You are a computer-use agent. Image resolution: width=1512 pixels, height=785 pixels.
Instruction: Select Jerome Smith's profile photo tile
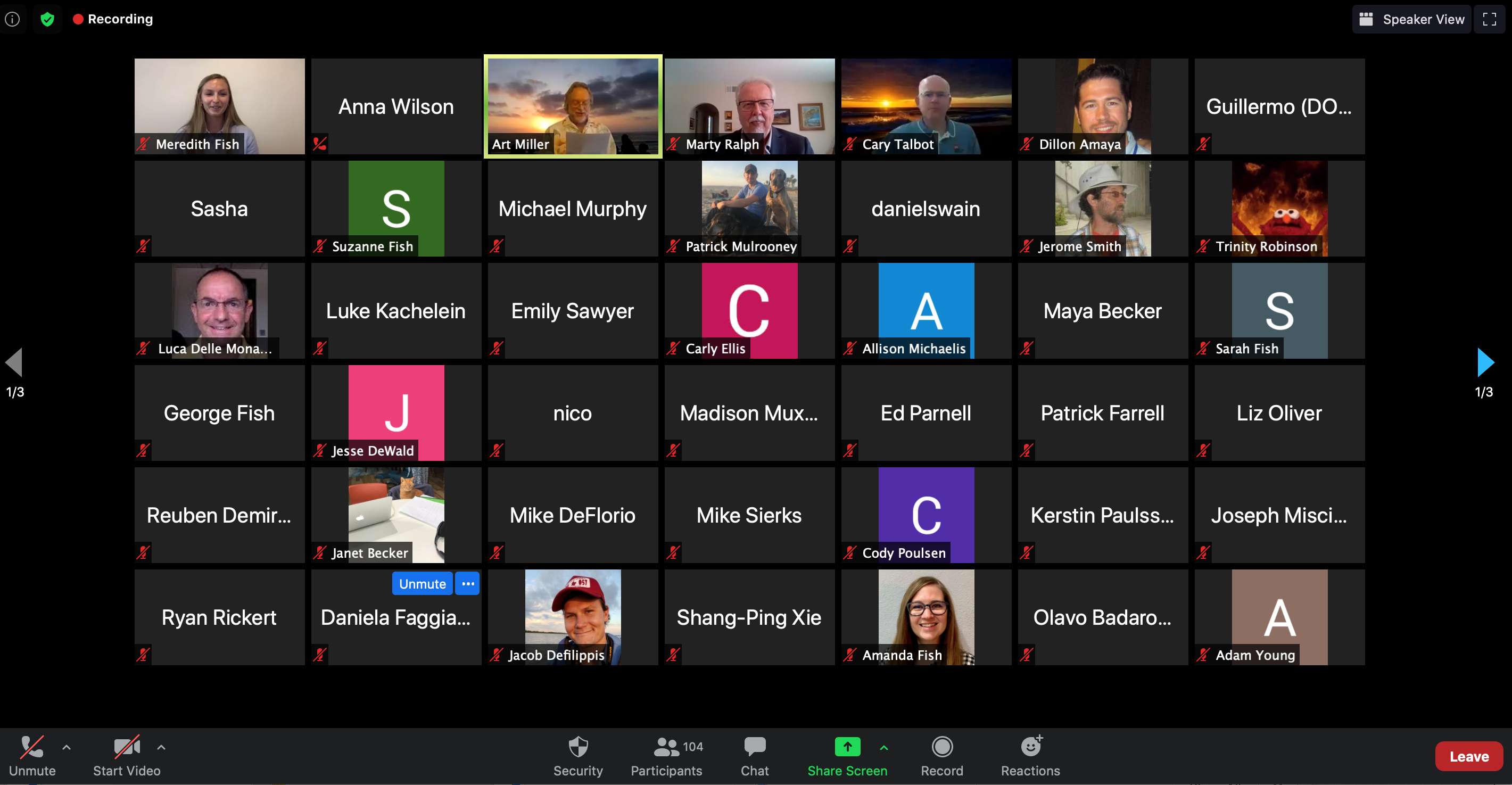pos(1103,209)
